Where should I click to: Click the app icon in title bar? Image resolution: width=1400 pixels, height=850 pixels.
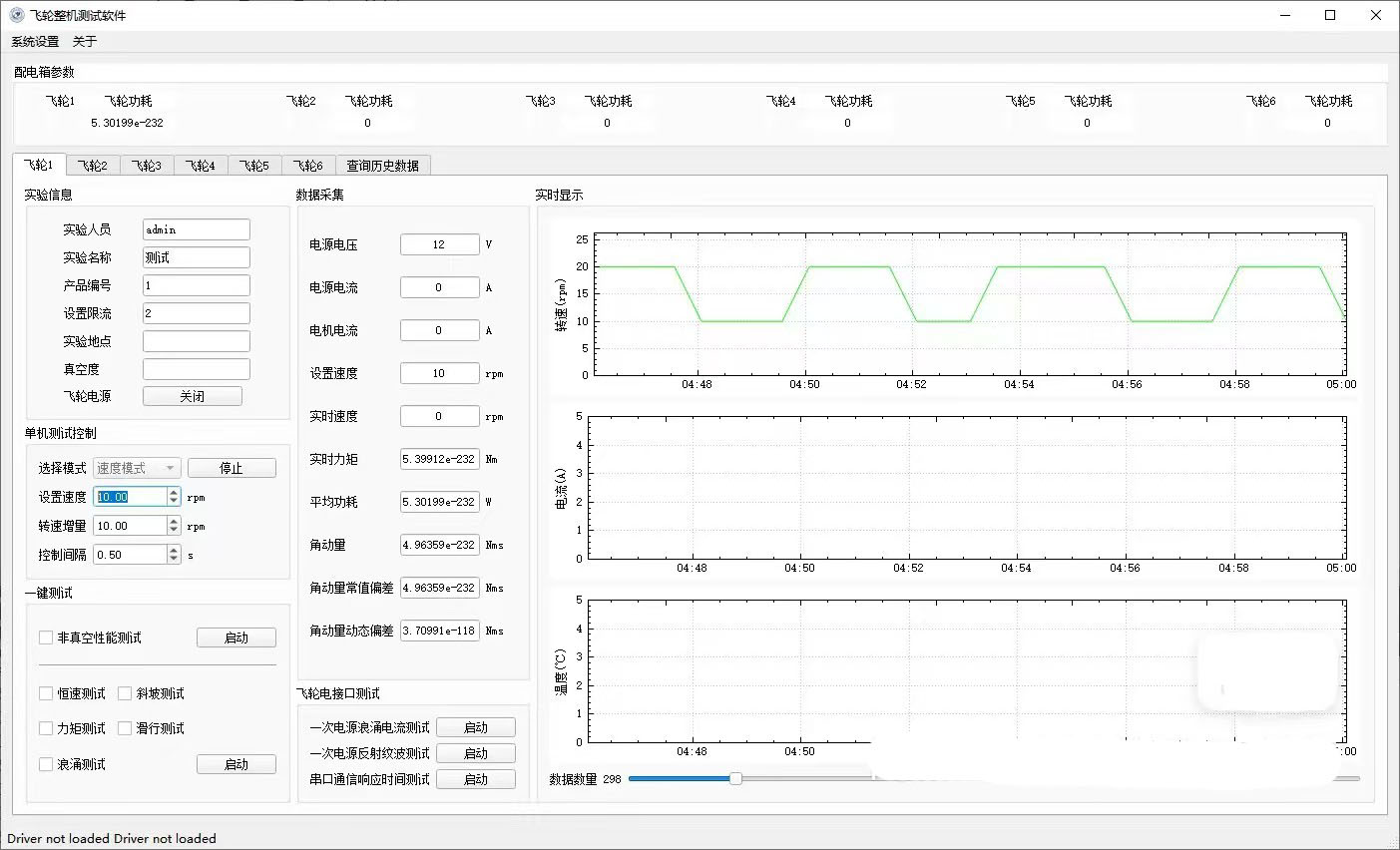tap(16, 15)
